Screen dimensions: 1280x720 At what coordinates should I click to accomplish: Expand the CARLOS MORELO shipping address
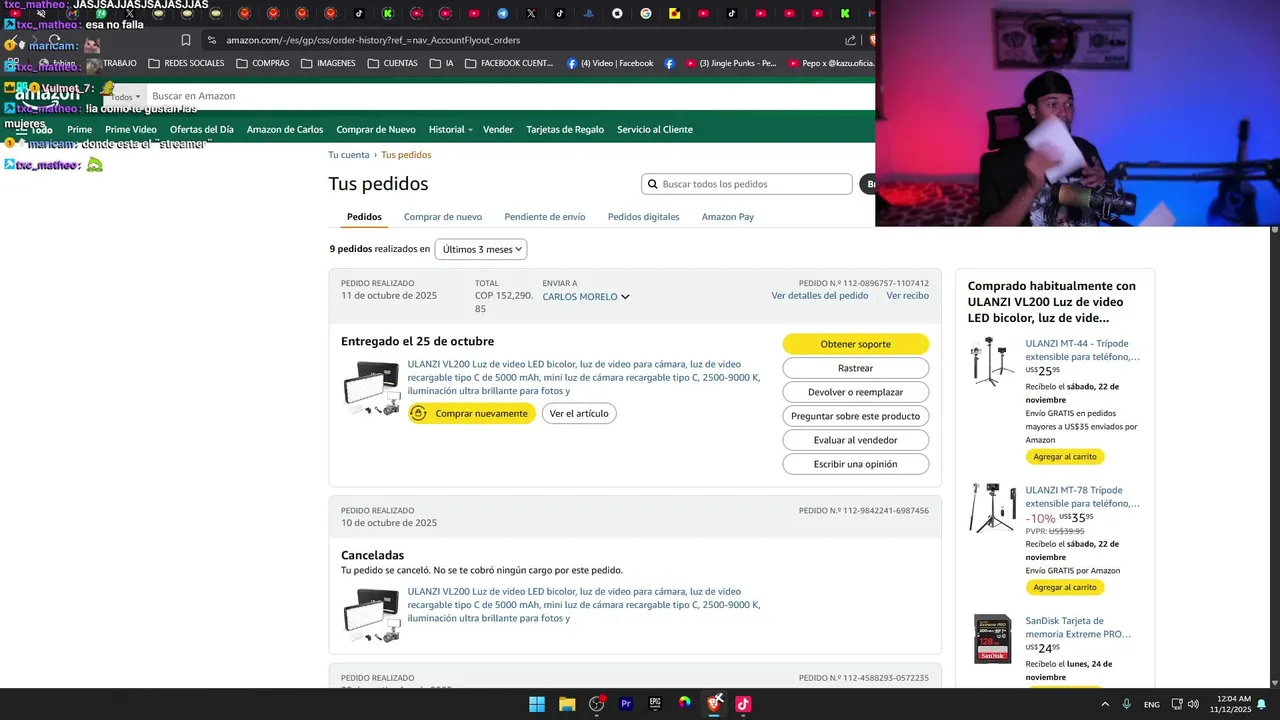point(586,297)
